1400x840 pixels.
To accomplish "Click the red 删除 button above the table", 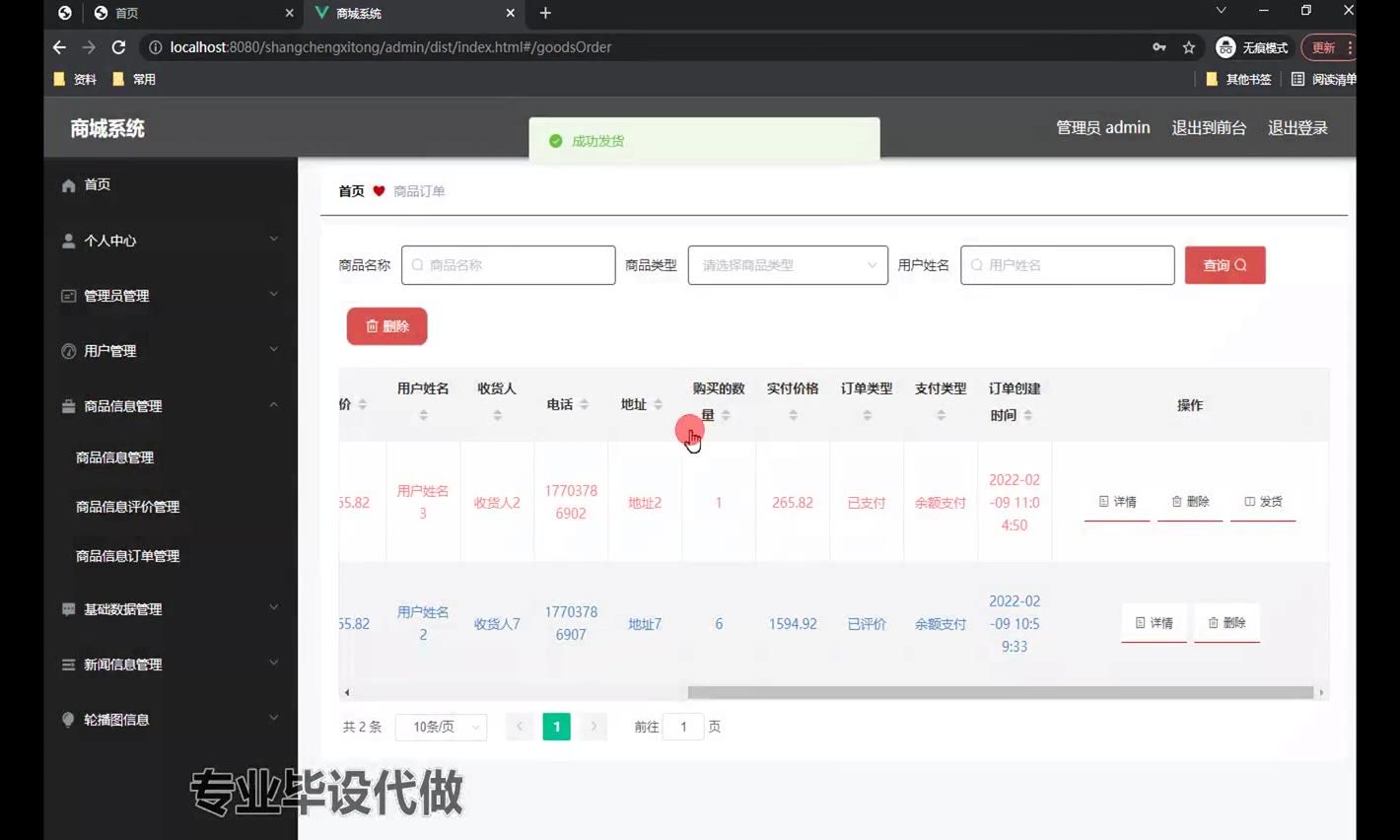I will click(x=386, y=326).
